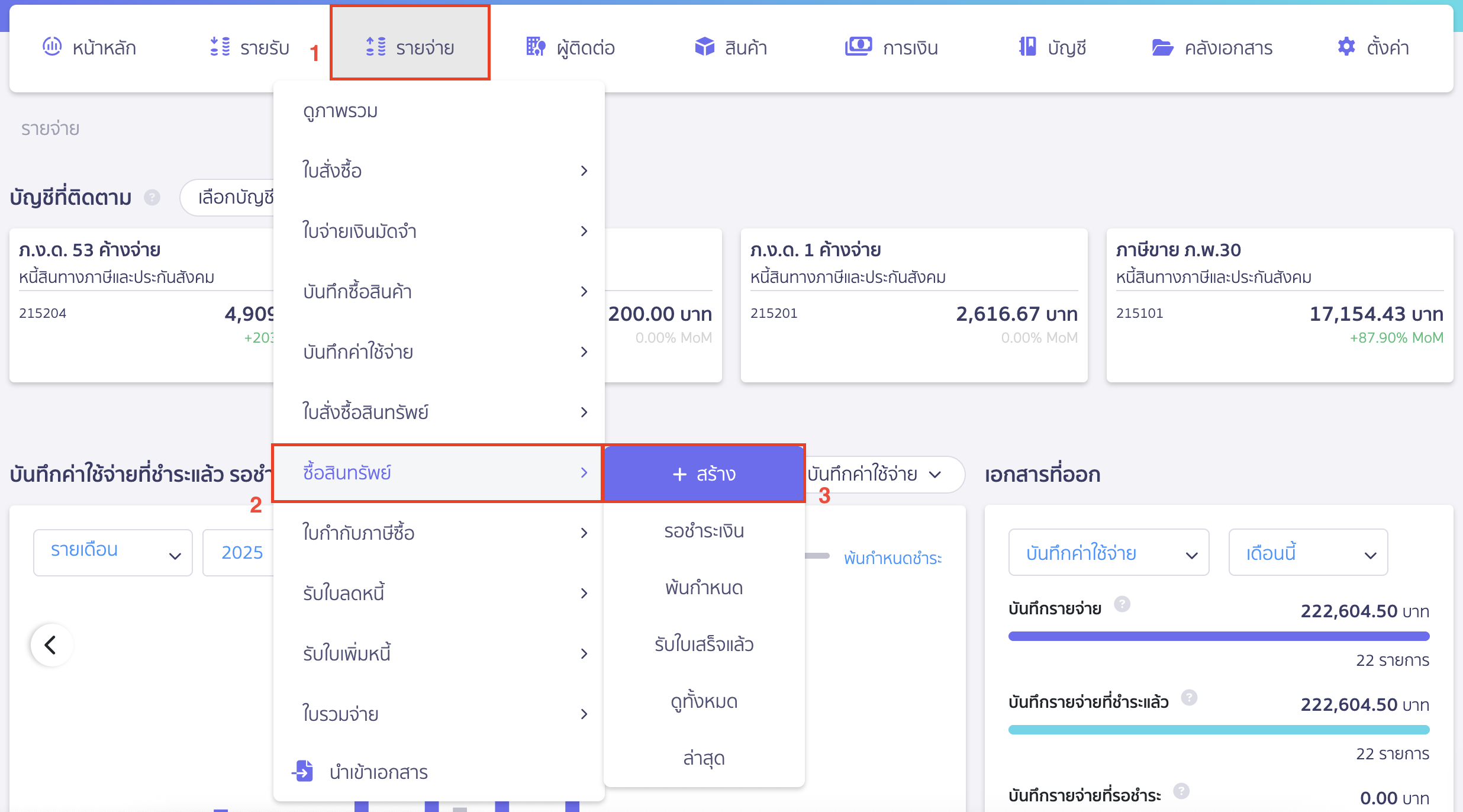This screenshot has height=812, width=1463.
Task: Select ใบสั่งซื้อ menu item
Action: pyautogui.click(x=439, y=170)
